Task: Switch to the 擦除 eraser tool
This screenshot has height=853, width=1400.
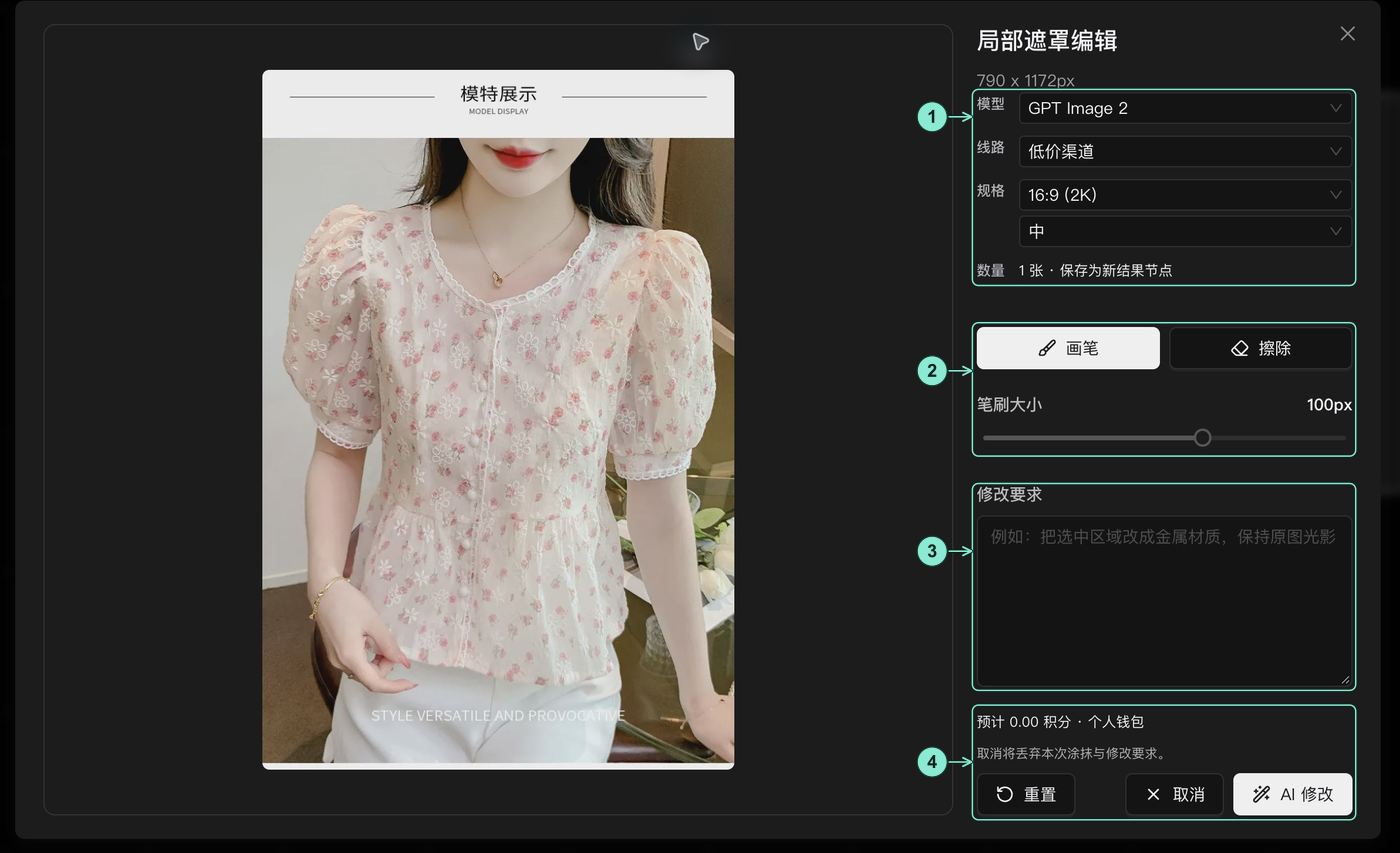Action: 1260,348
